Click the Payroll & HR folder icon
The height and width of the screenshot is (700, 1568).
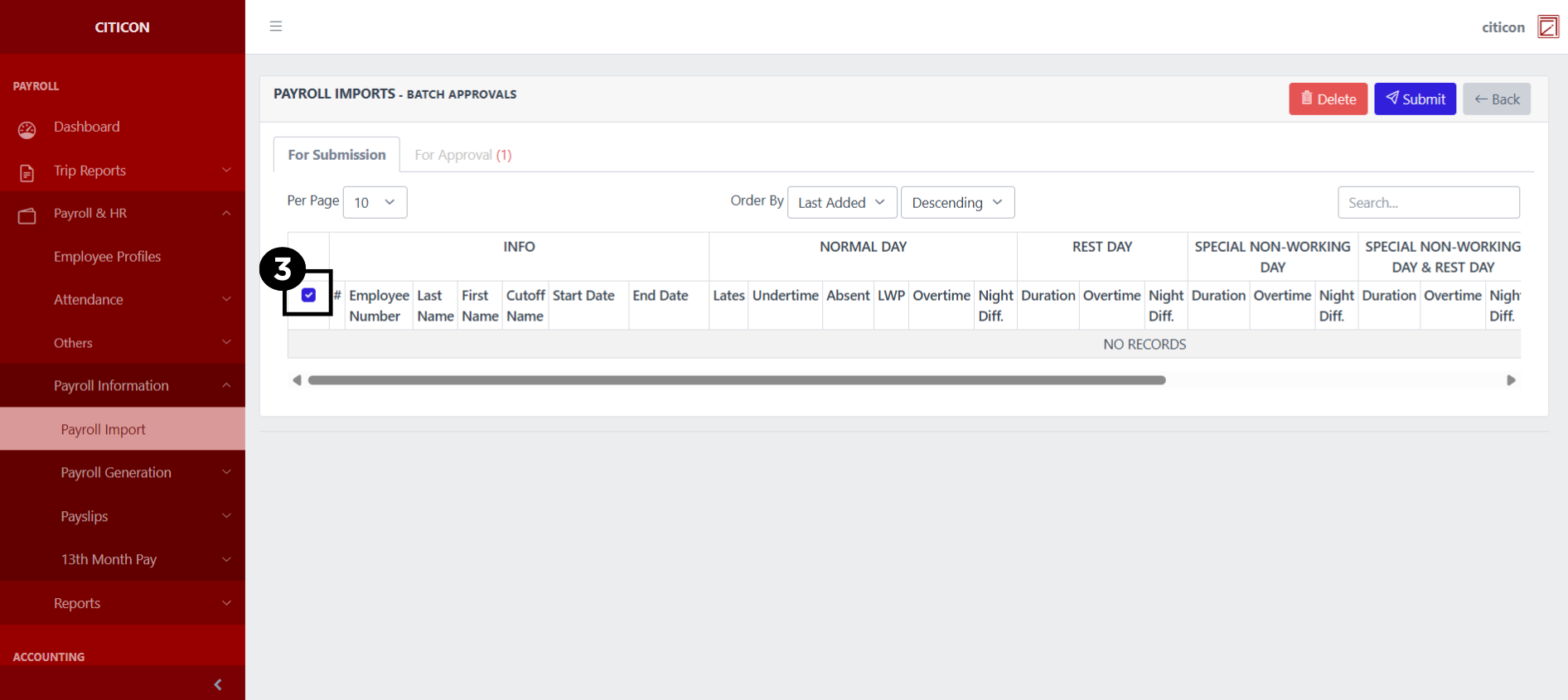pyautogui.click(x=27, y=215)
